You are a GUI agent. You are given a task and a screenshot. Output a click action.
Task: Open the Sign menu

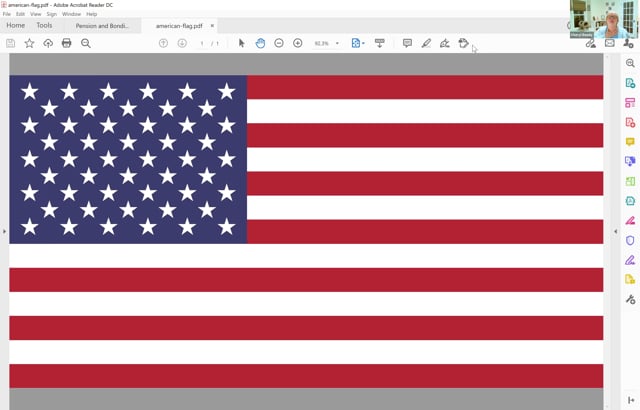pyautogui.click(x=51, y=14)
